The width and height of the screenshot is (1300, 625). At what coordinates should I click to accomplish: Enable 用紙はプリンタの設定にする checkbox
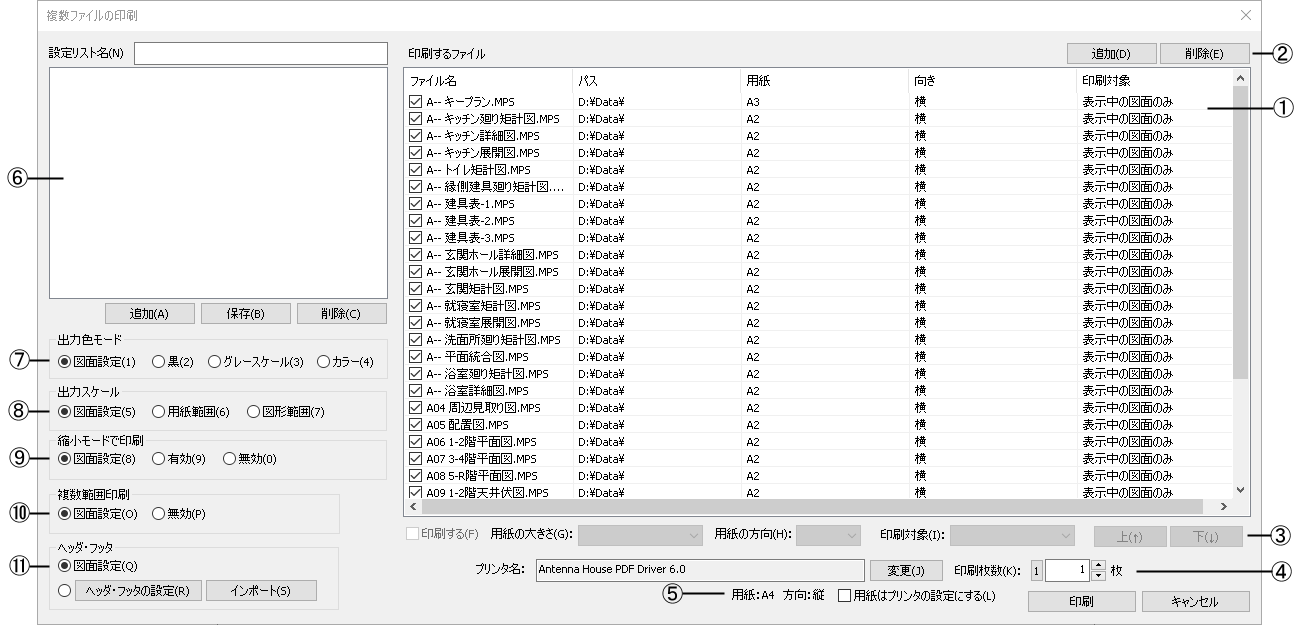pos(843,598)
